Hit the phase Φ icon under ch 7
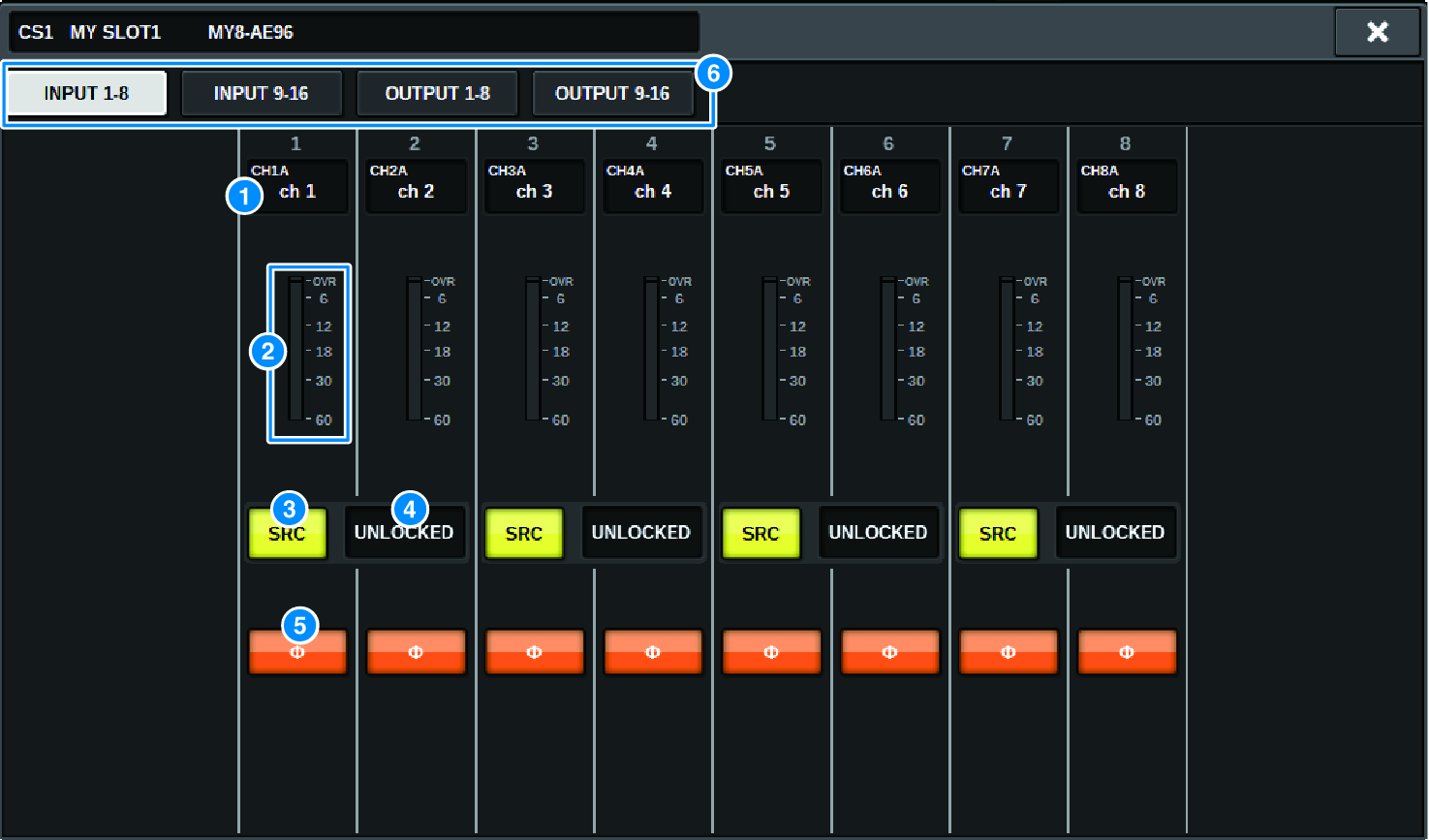Screen dimensions: 1429x840 (1008, 651)
